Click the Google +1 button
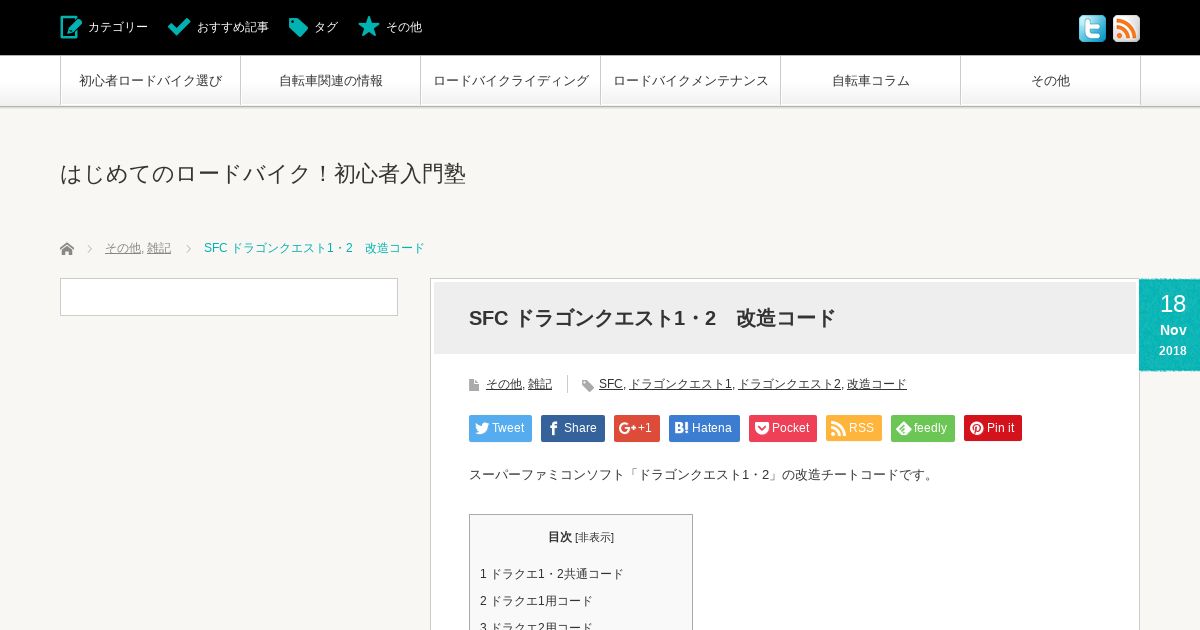 [x=637, y=428]
